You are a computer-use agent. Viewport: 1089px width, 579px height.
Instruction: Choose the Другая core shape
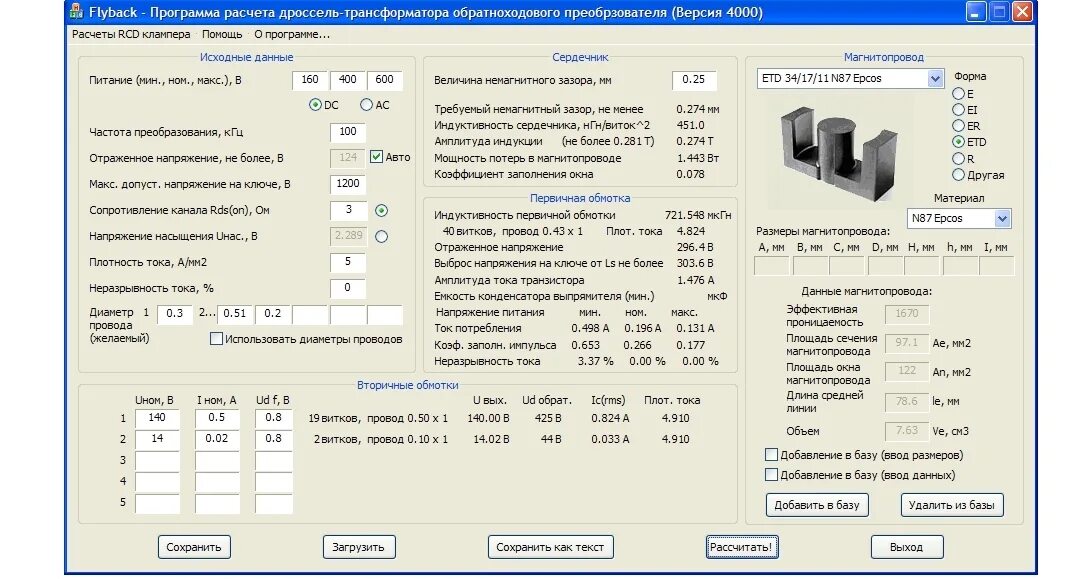958,174
